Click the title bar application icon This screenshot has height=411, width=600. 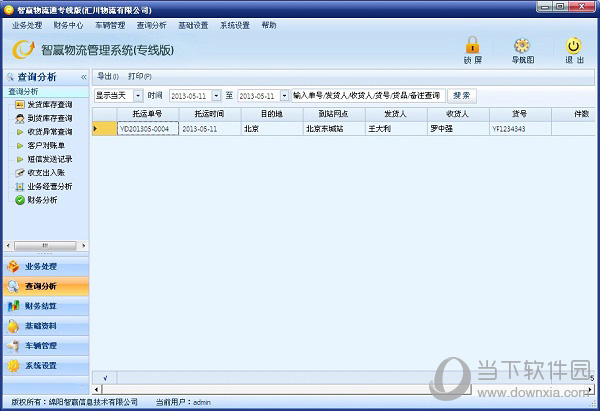click(8, 10)
